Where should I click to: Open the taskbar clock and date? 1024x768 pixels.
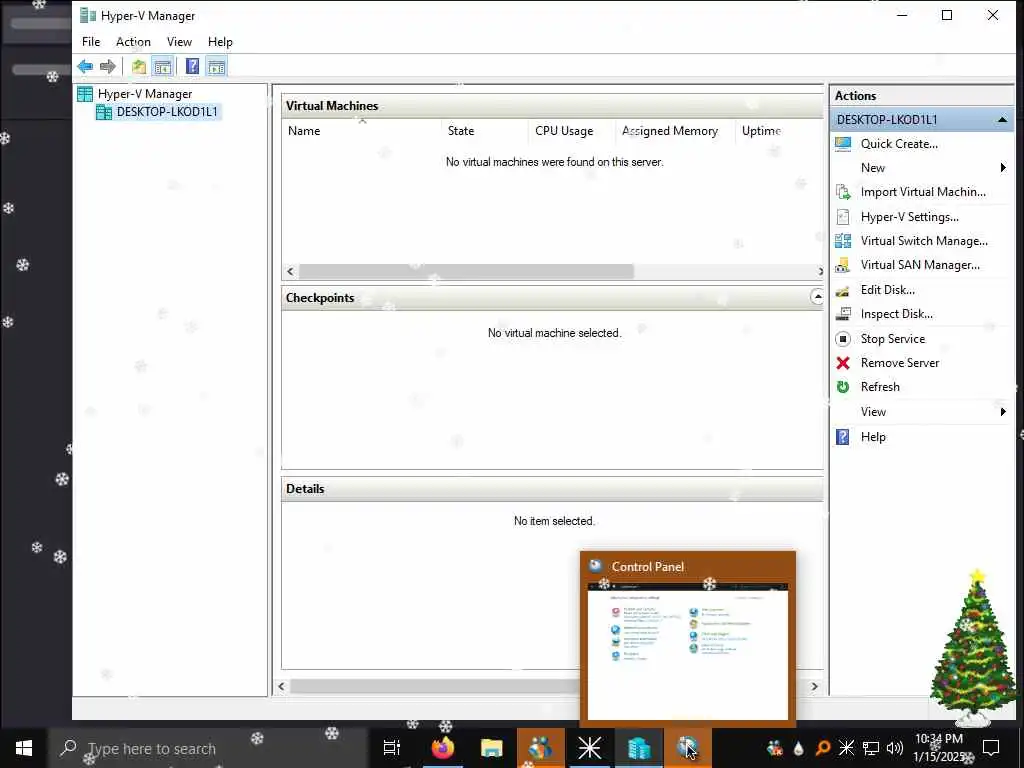pyautogui.click(x=939, y=748)
